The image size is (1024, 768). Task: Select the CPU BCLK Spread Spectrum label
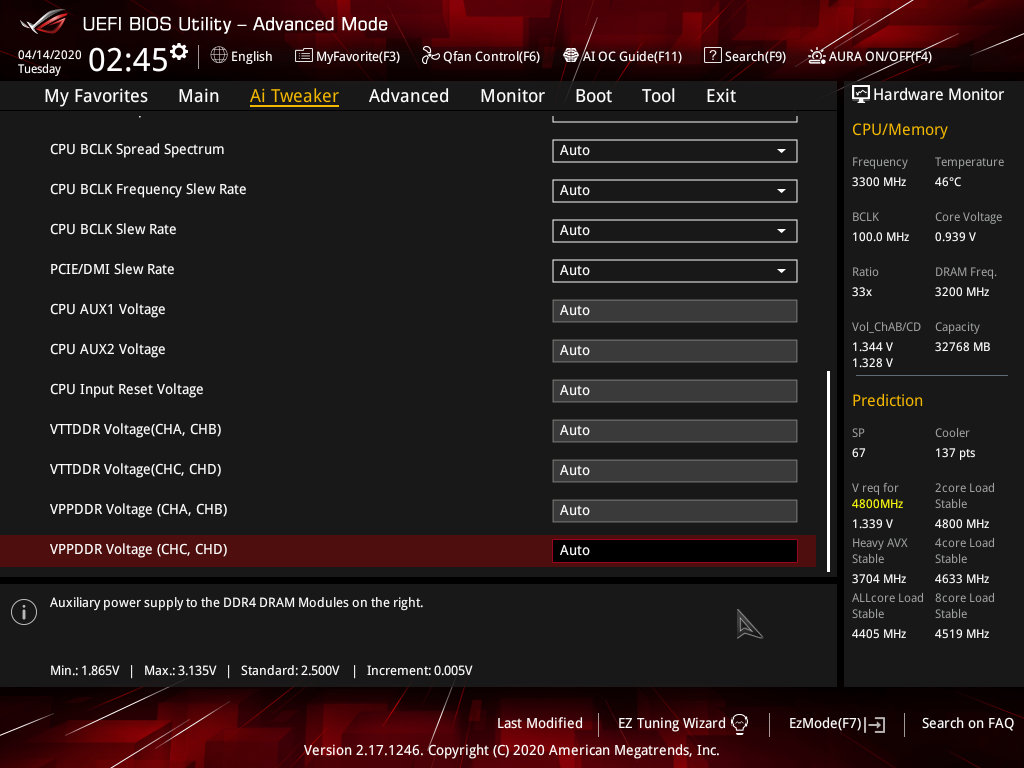point(137,150)
